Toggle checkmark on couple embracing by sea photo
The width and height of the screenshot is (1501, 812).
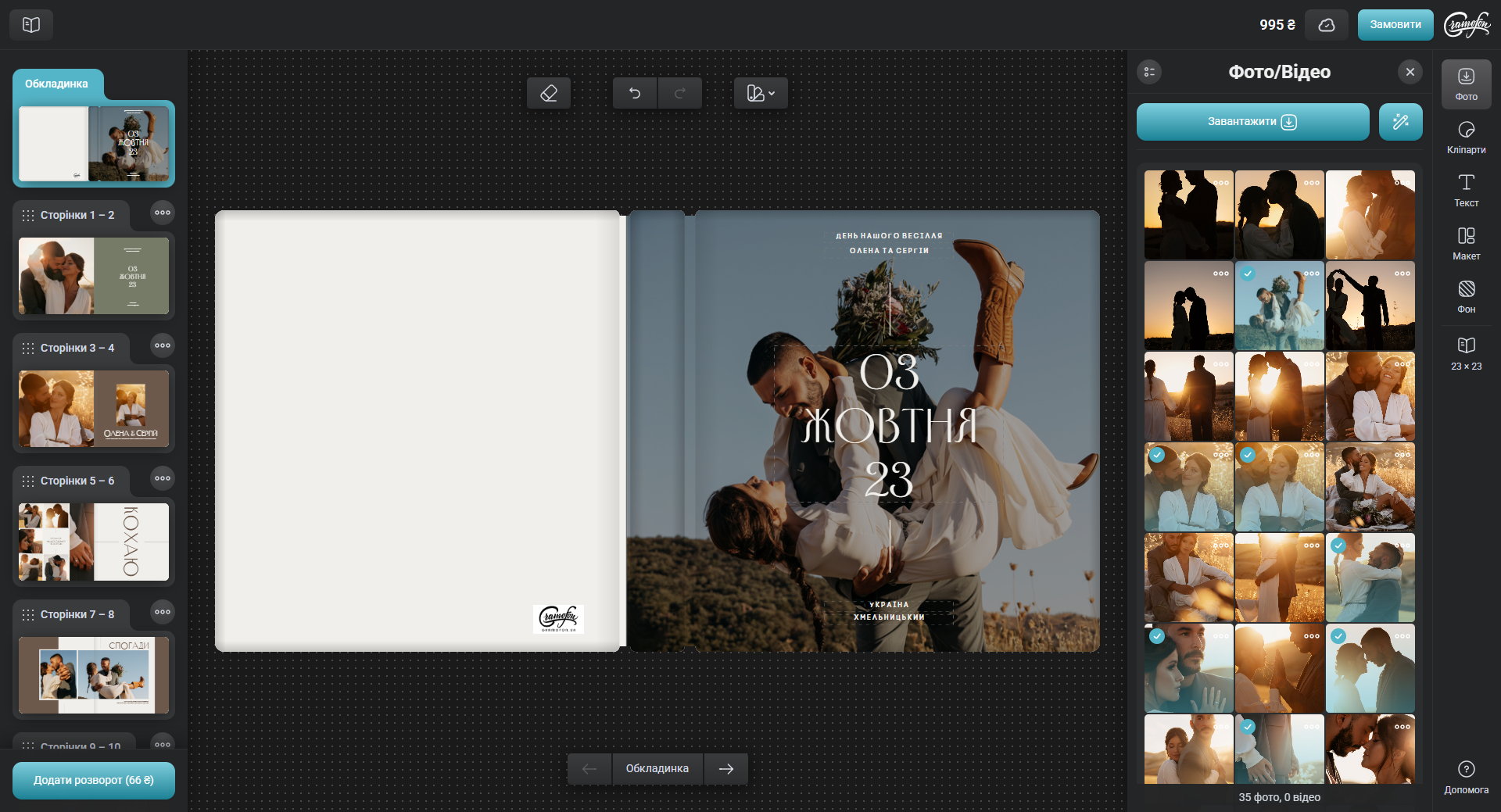pyautogui.click(x=1338, y=546)
